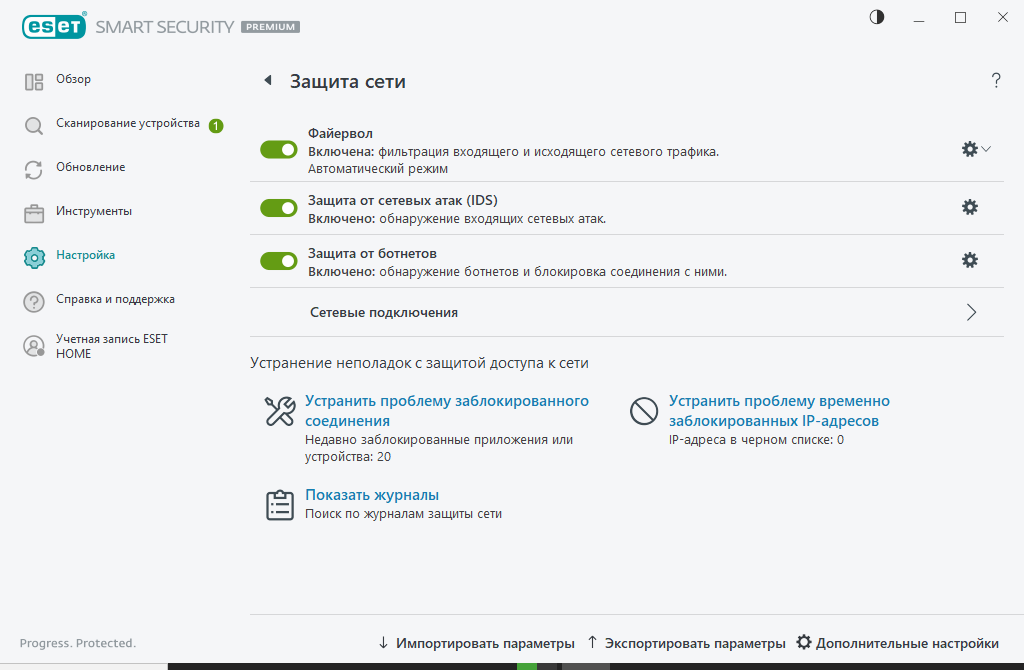Click Экспортировать параметры
The image size is (1024, 670).
[x=686, y=643]
